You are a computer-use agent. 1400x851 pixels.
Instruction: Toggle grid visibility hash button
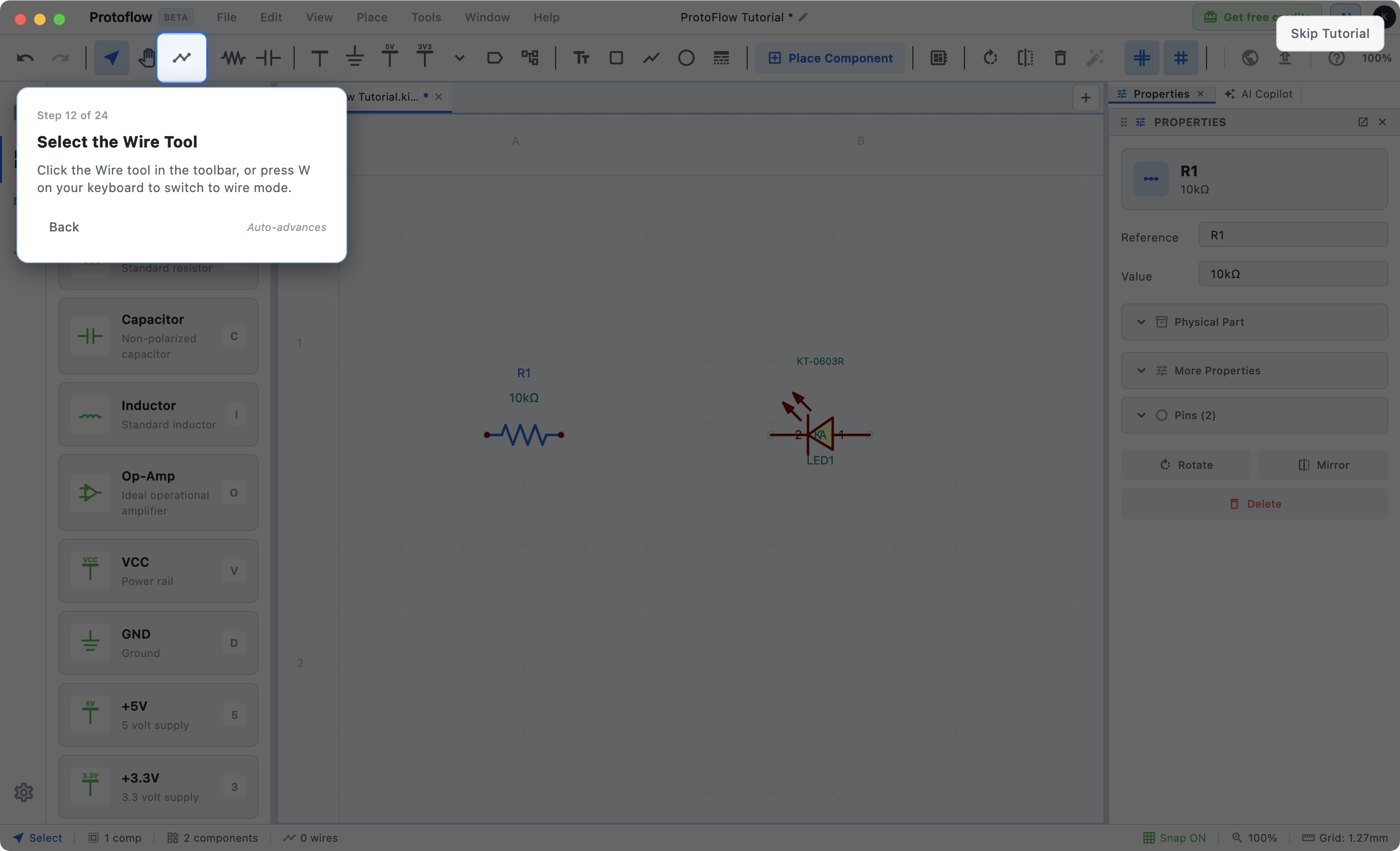tap(1181, 58)
